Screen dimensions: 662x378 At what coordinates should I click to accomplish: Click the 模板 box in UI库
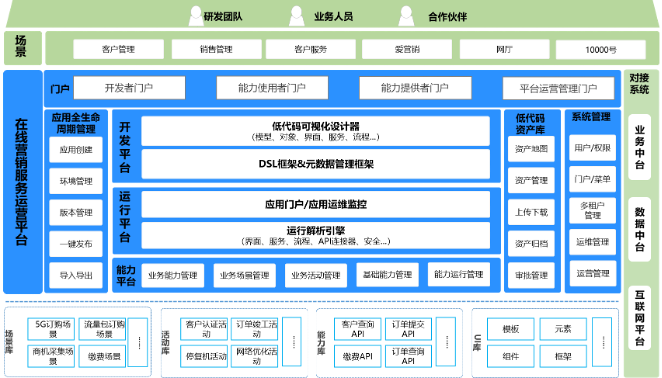(511, 329)
